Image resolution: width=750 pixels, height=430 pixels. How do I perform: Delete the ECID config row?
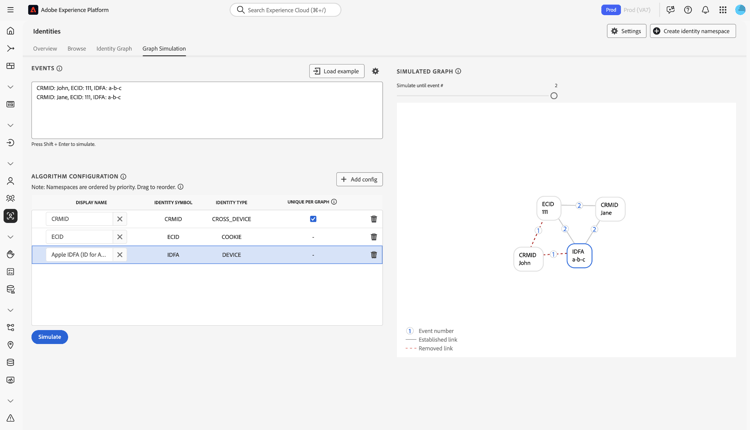point(374,237)
